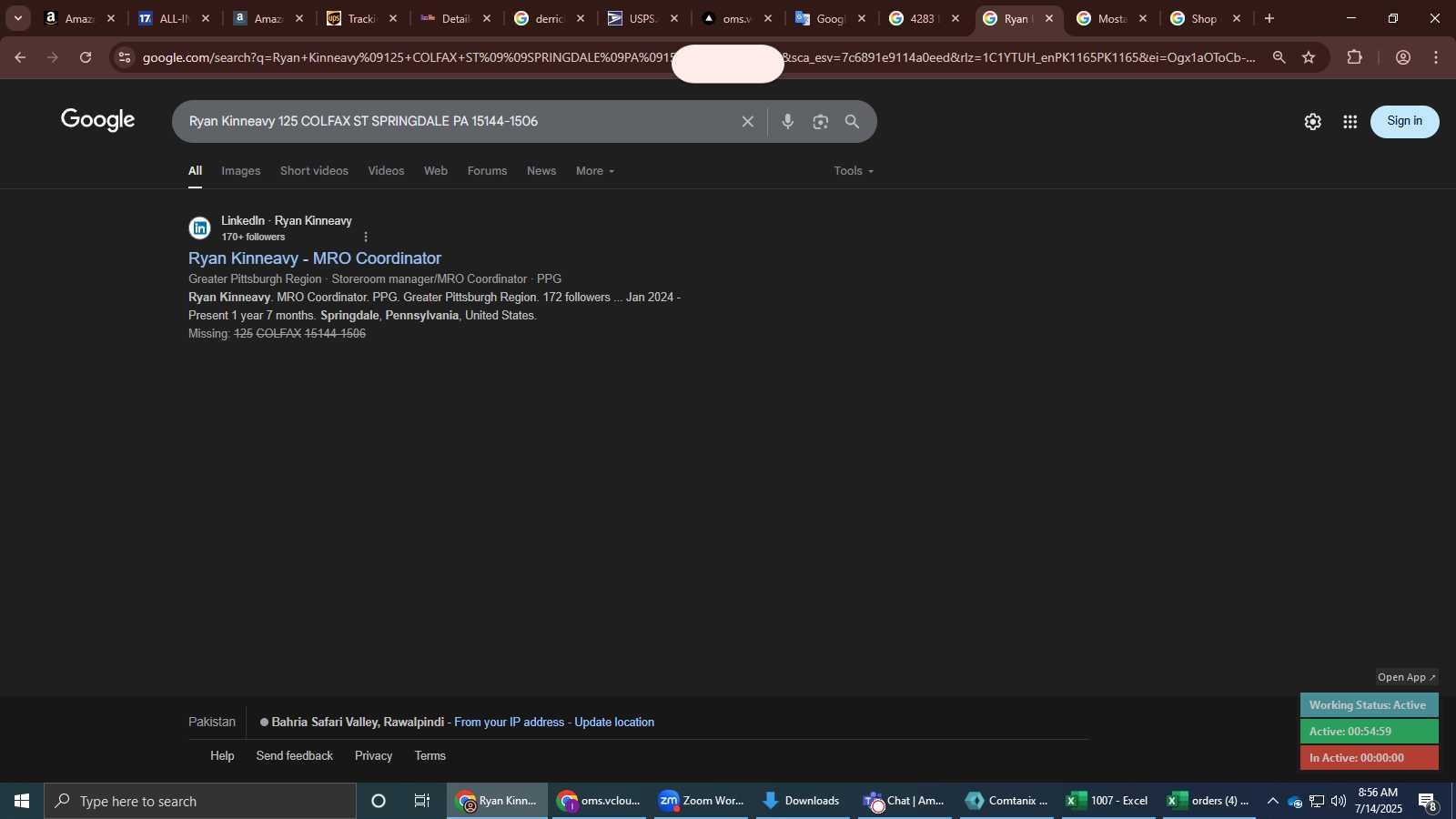This screenshot has width=1456, height=819.
Task: Switch to Videos results tab
Action: (386, 171)
